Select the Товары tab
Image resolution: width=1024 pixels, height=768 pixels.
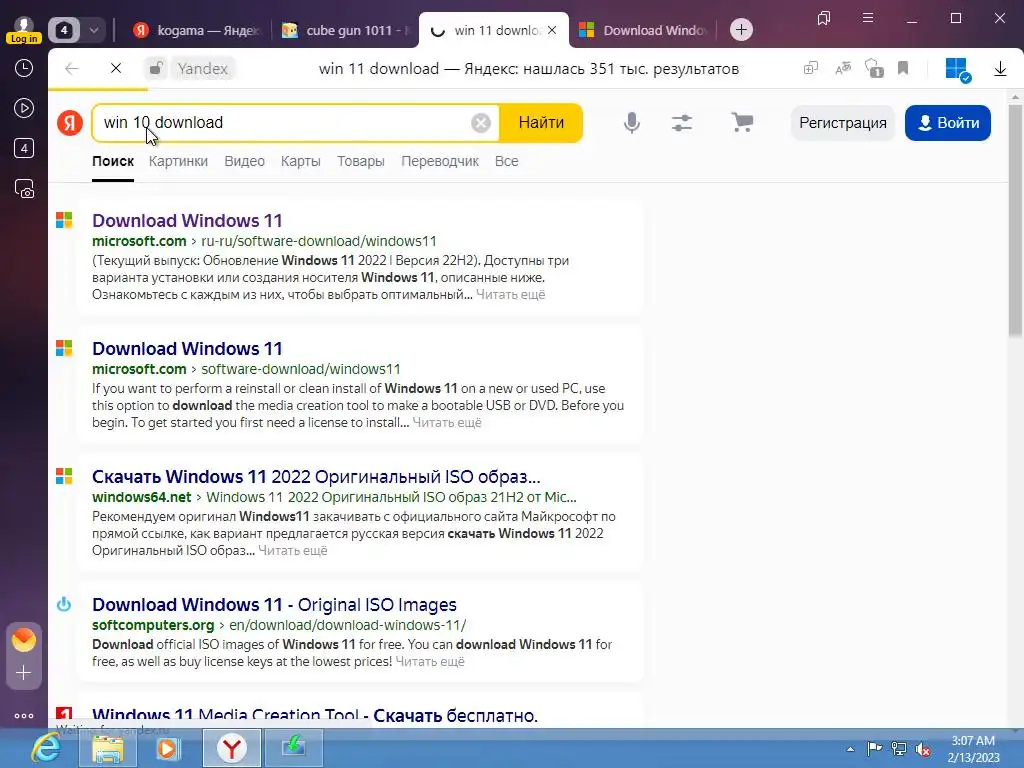point(360,161)
